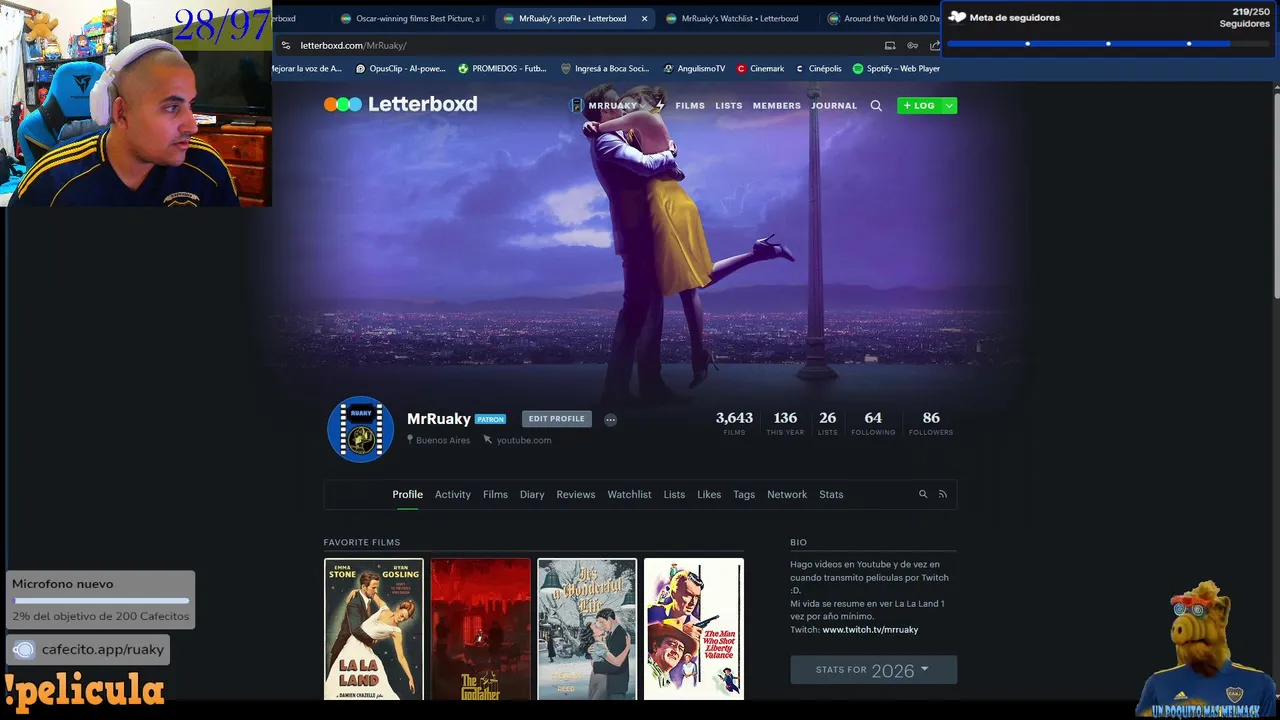Click the 136 THIS YEAR stat
This screenshot has height=720, width=1280.
pyautogui.click(x=785, y=423)
